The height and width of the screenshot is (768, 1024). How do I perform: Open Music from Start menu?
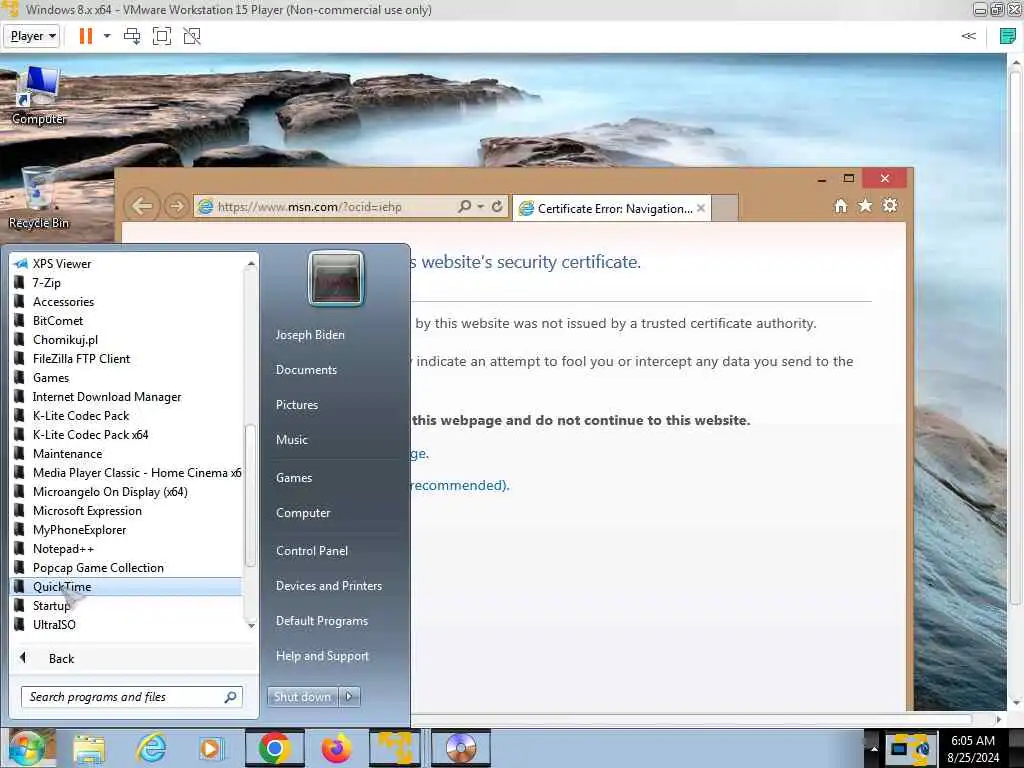point(292,440)
